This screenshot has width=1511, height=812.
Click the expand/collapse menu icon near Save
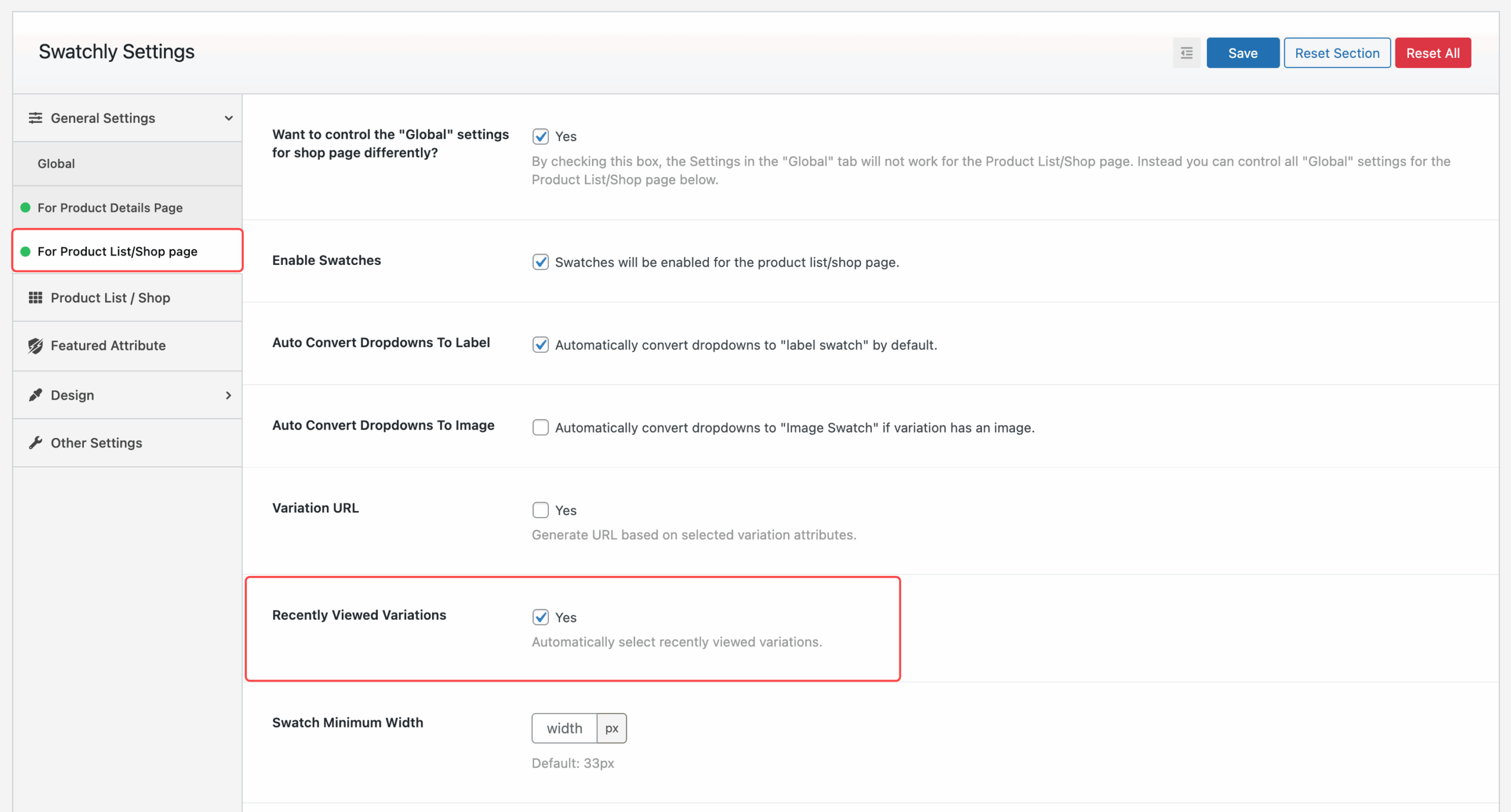1186,53
